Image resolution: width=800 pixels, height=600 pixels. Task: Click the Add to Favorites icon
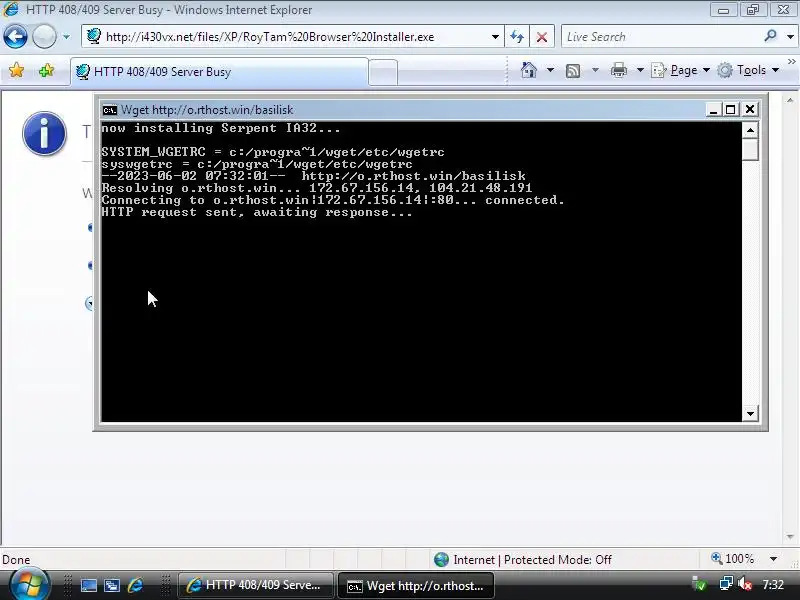(46, 70)
